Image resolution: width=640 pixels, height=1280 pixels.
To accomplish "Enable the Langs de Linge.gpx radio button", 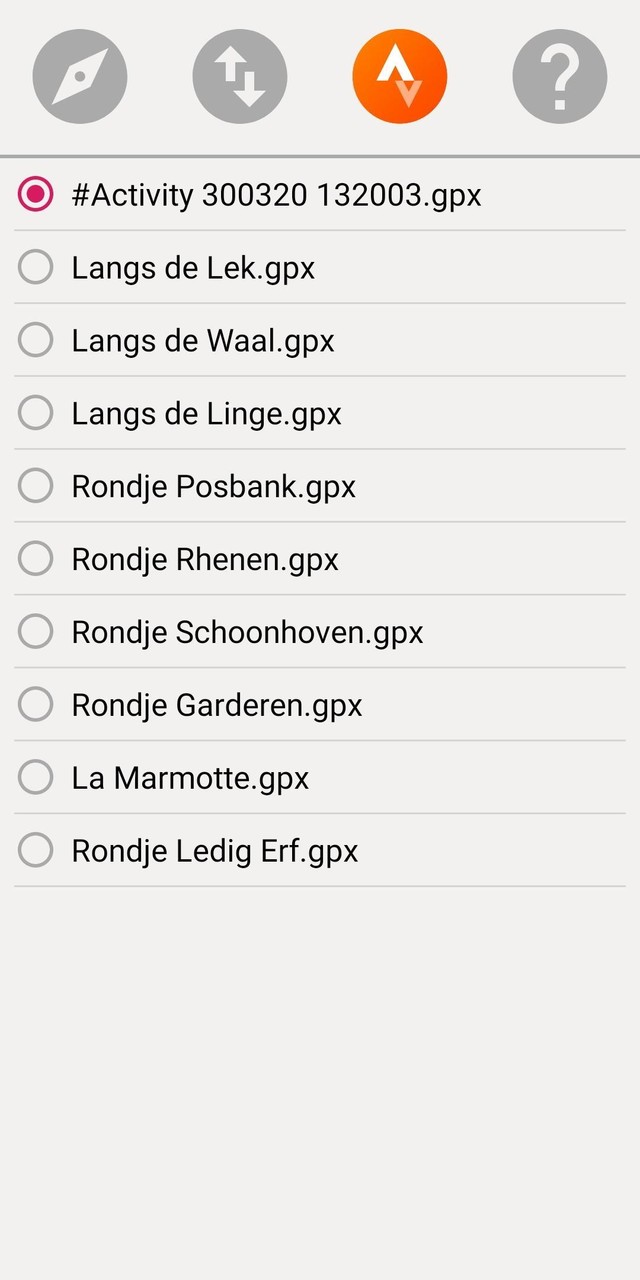I will pos(36,413).
